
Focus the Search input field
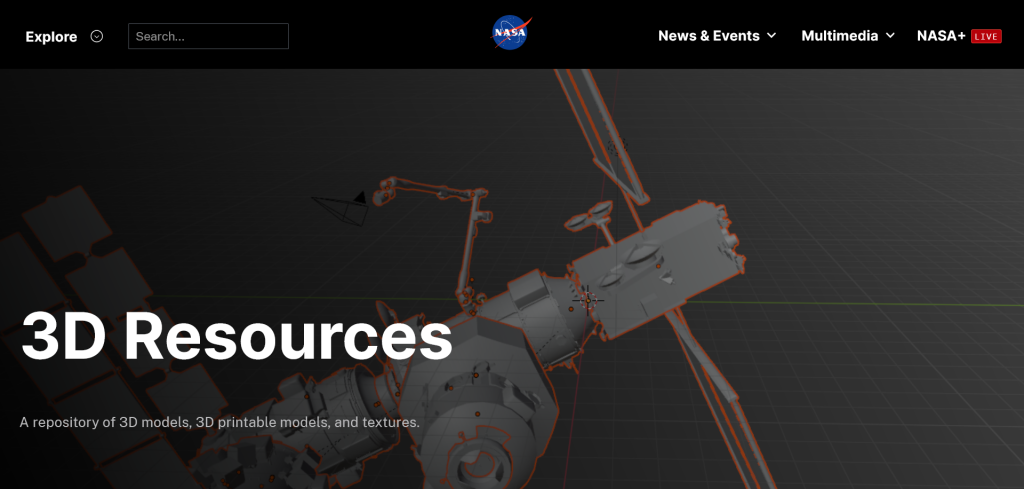click(x=208, y=36)
